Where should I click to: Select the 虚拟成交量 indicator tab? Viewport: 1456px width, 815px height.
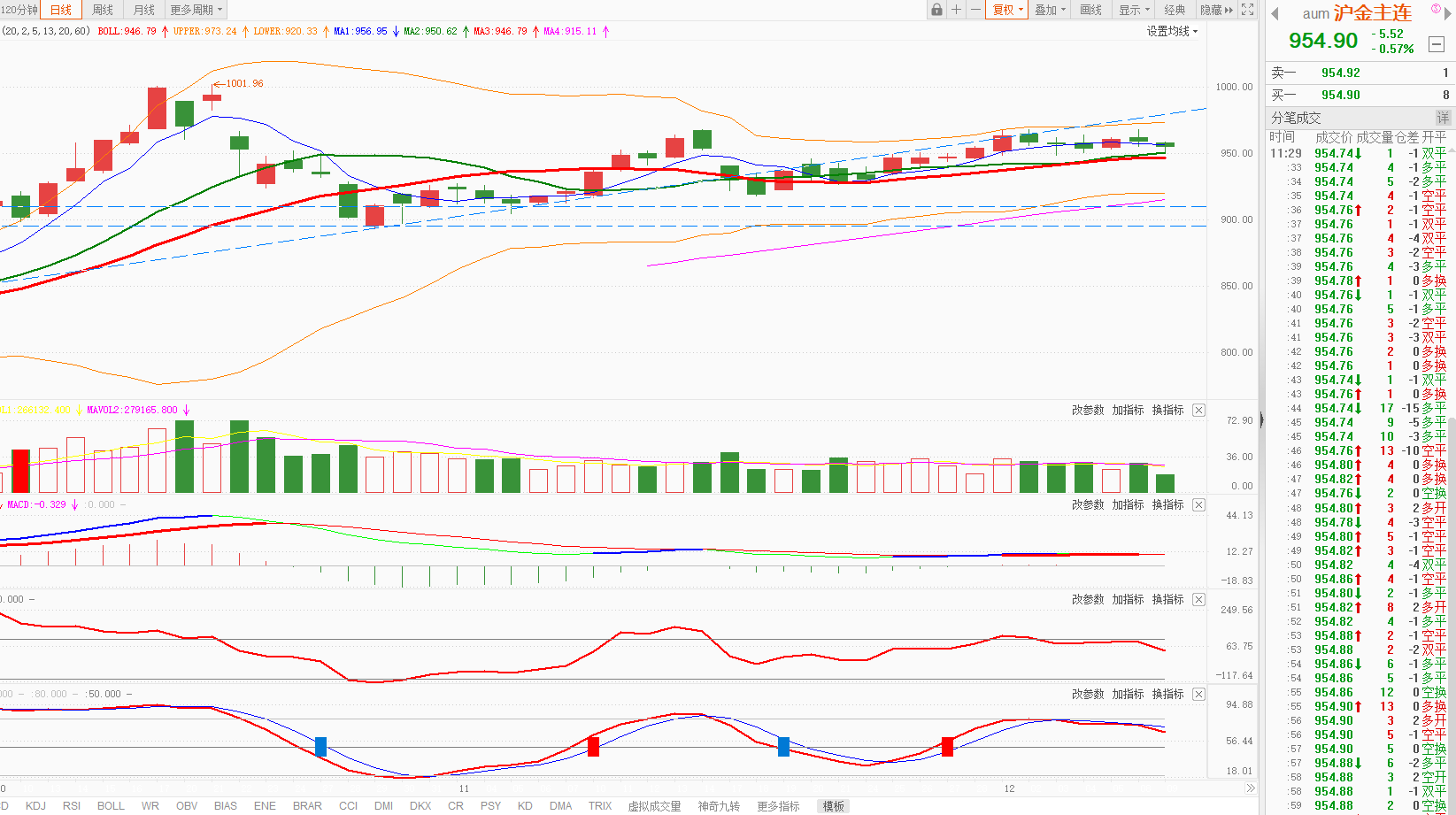pyautogui.click(x=654, y=806)
